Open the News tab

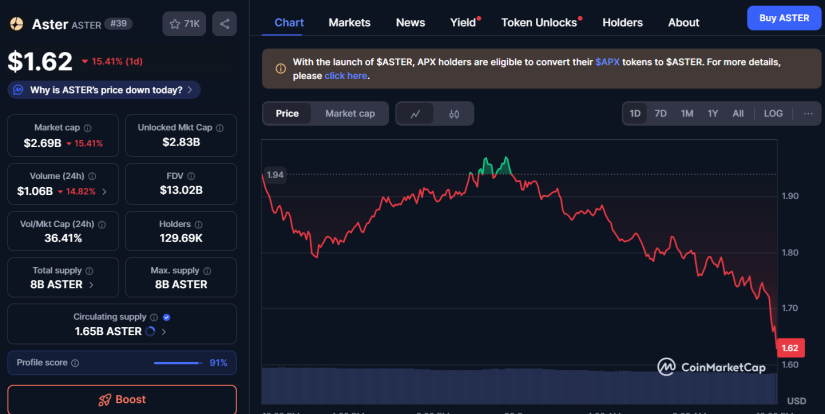[x=410, y=23]
